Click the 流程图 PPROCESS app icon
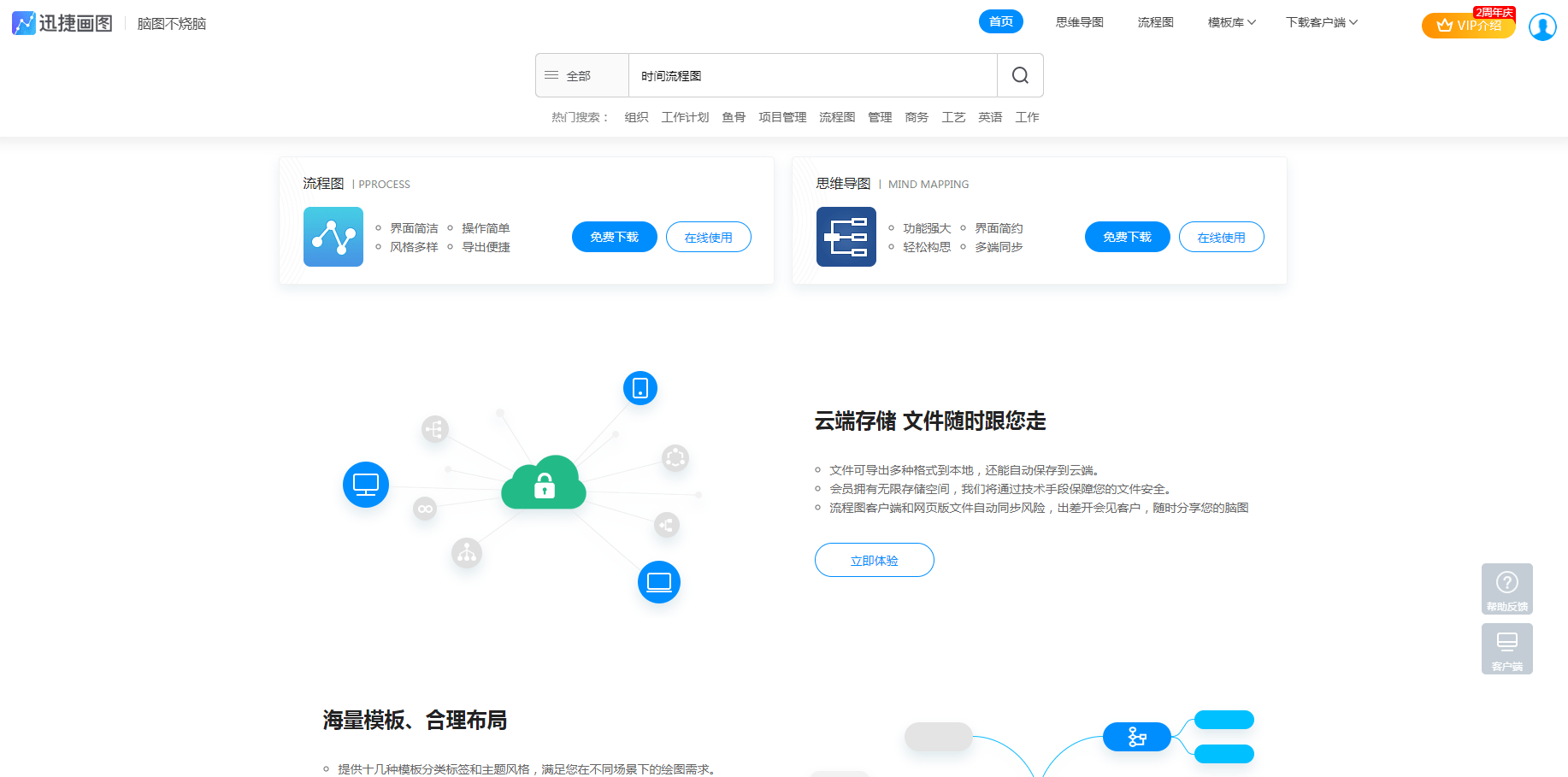The image size is (1568, 777). coord(333,237)
